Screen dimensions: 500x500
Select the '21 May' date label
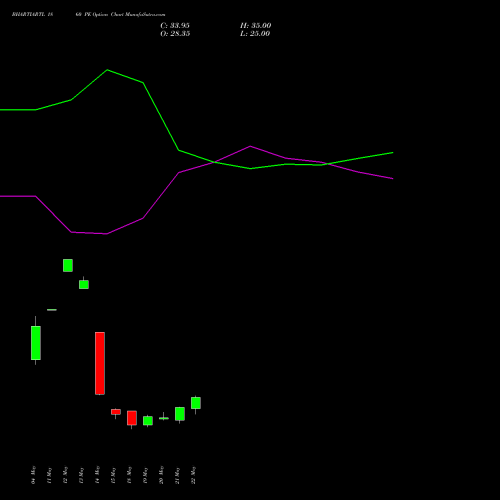177,475
